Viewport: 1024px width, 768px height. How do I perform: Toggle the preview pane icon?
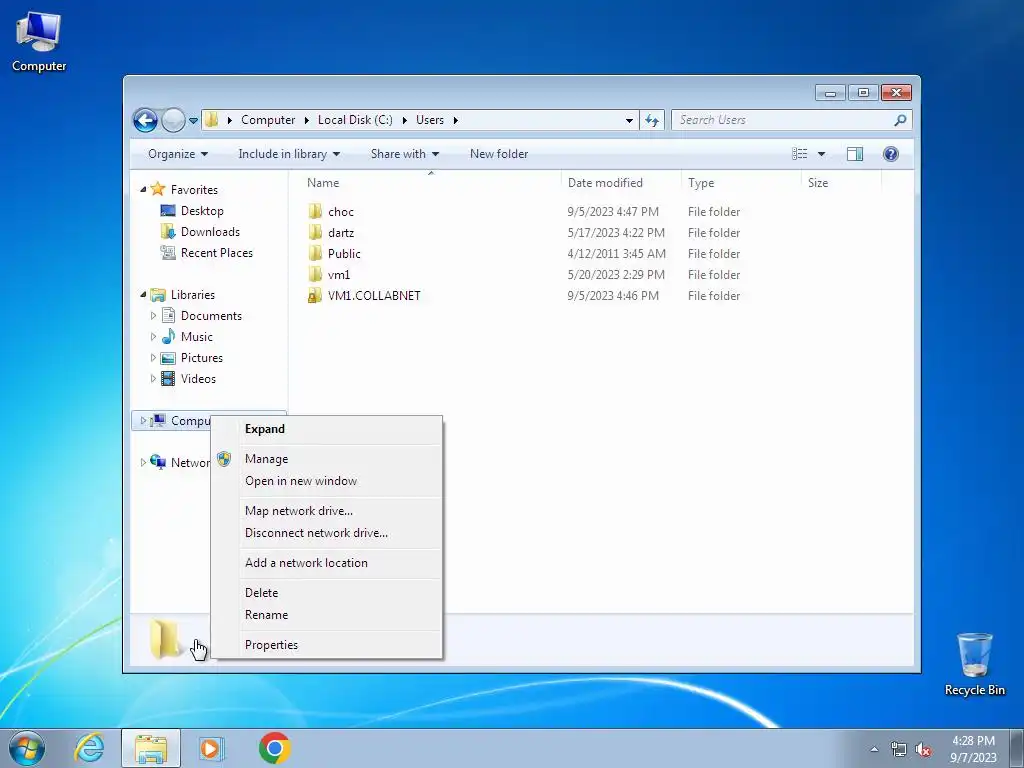[x=854, y=154]
